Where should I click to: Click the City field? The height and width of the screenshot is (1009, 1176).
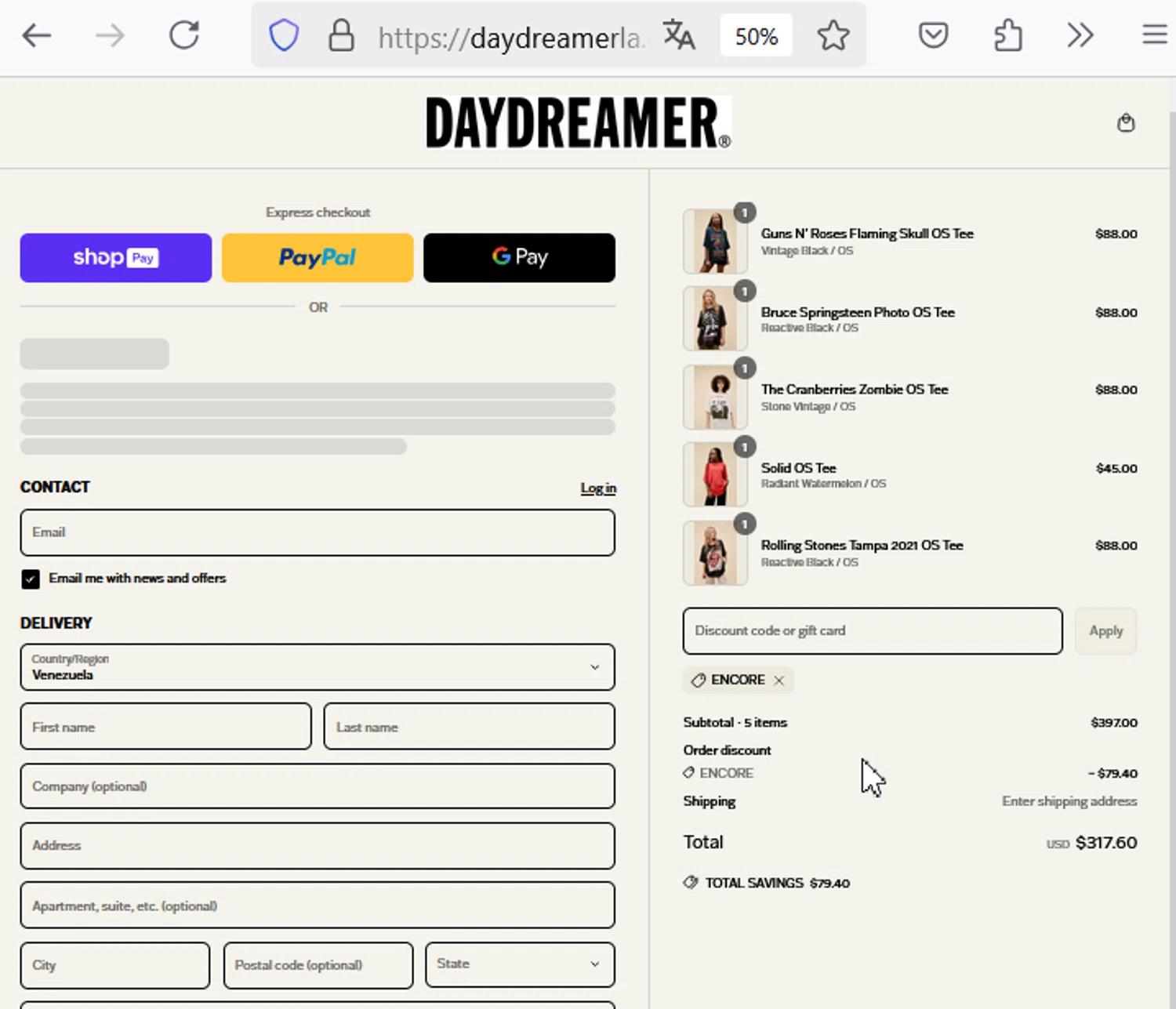[x=115, y=965]
